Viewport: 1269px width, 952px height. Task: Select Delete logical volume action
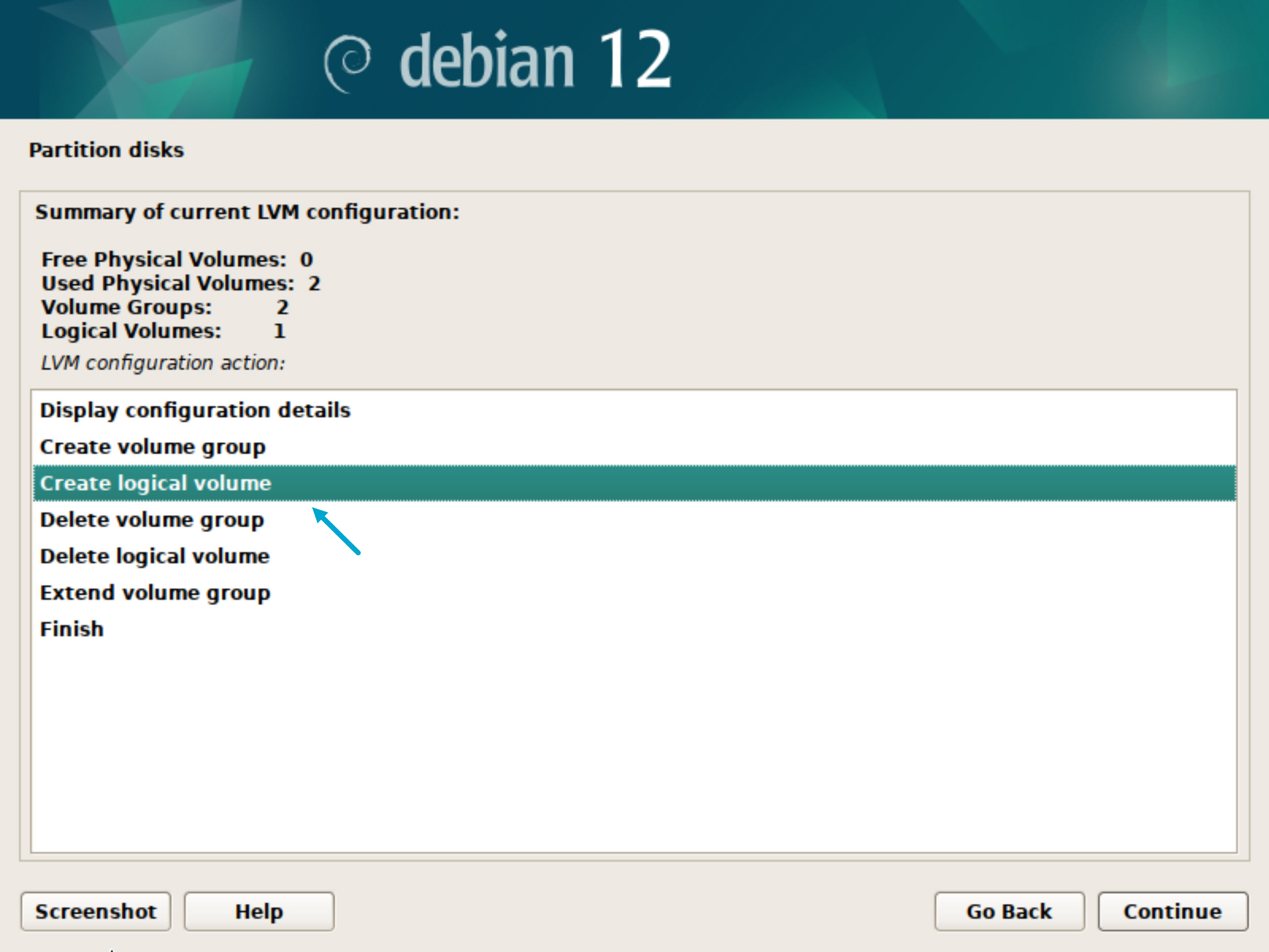point(155,556)
